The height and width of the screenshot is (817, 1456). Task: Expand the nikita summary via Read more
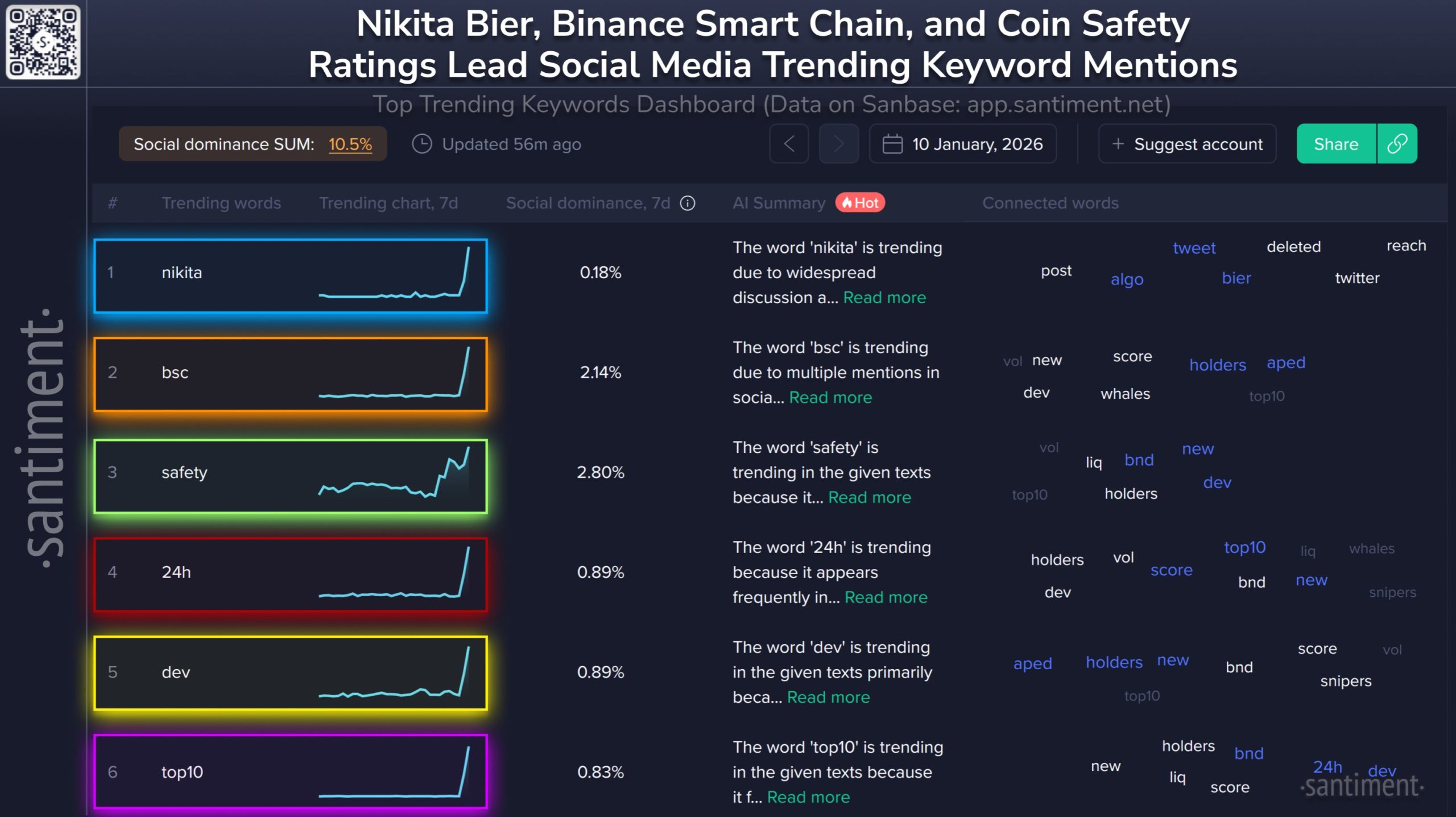tap(884, 298)
